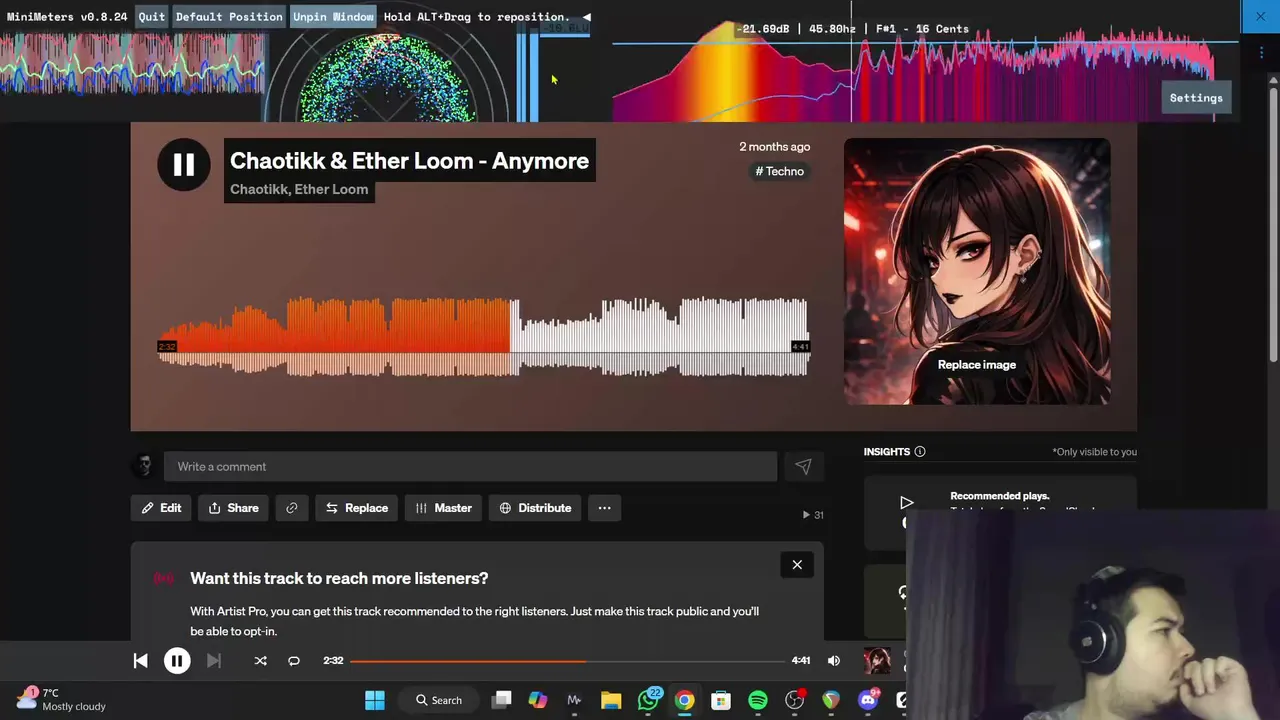Click the Recommended plays play icon
This screenshot has height=720, width=1280.
pyautogui.click(x=906, y=503)
